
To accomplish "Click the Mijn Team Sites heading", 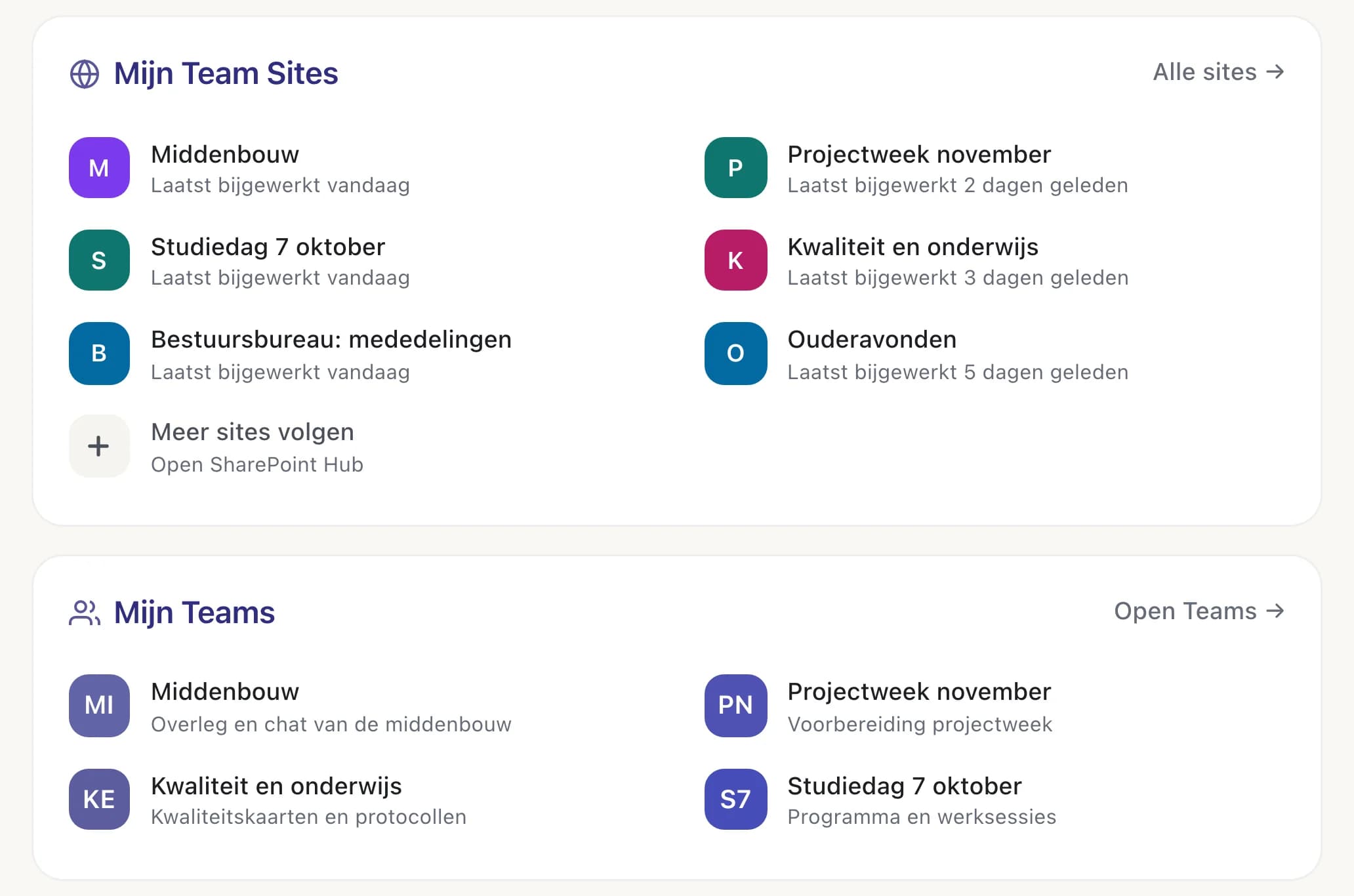I will 226,73.
